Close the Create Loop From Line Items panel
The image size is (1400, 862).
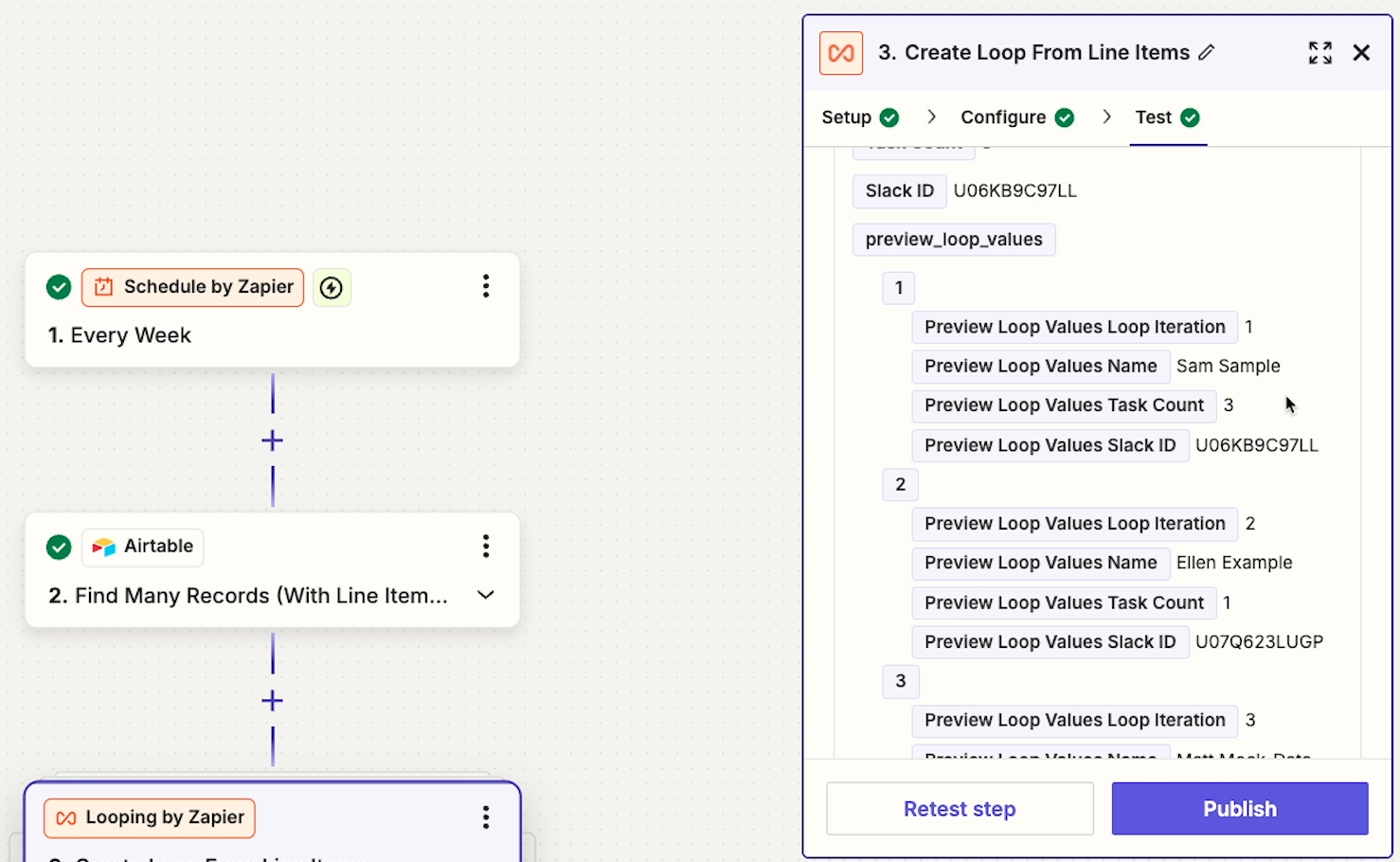[x=1361, y=53]
